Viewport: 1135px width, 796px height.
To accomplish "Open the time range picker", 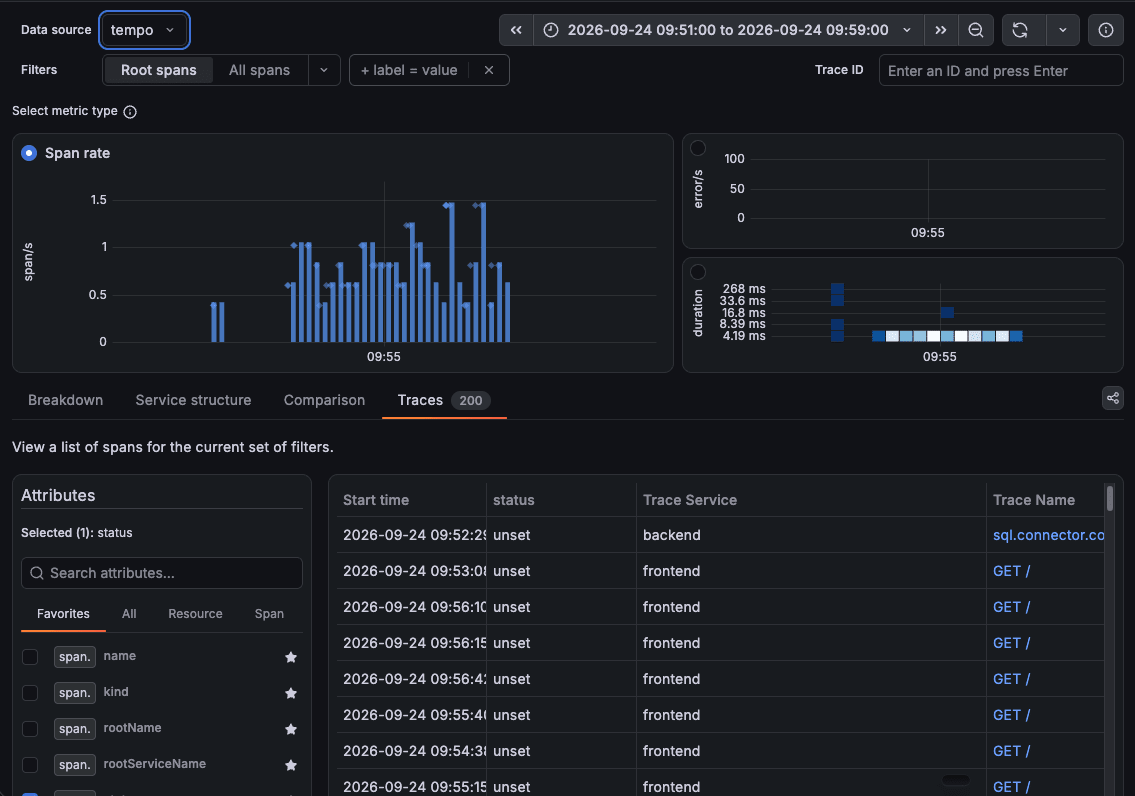I will click(728, 30).
